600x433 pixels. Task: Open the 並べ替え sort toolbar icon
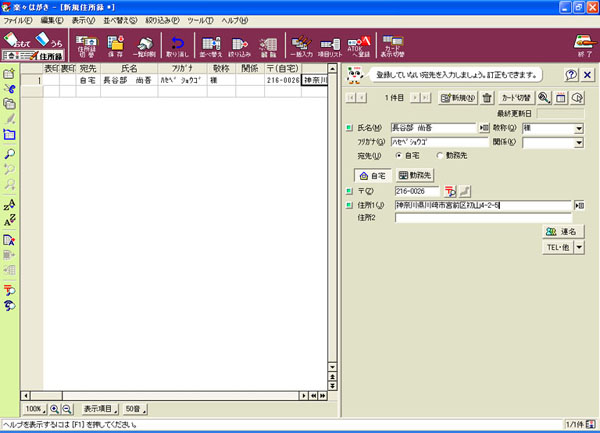(x=210, y=44)
